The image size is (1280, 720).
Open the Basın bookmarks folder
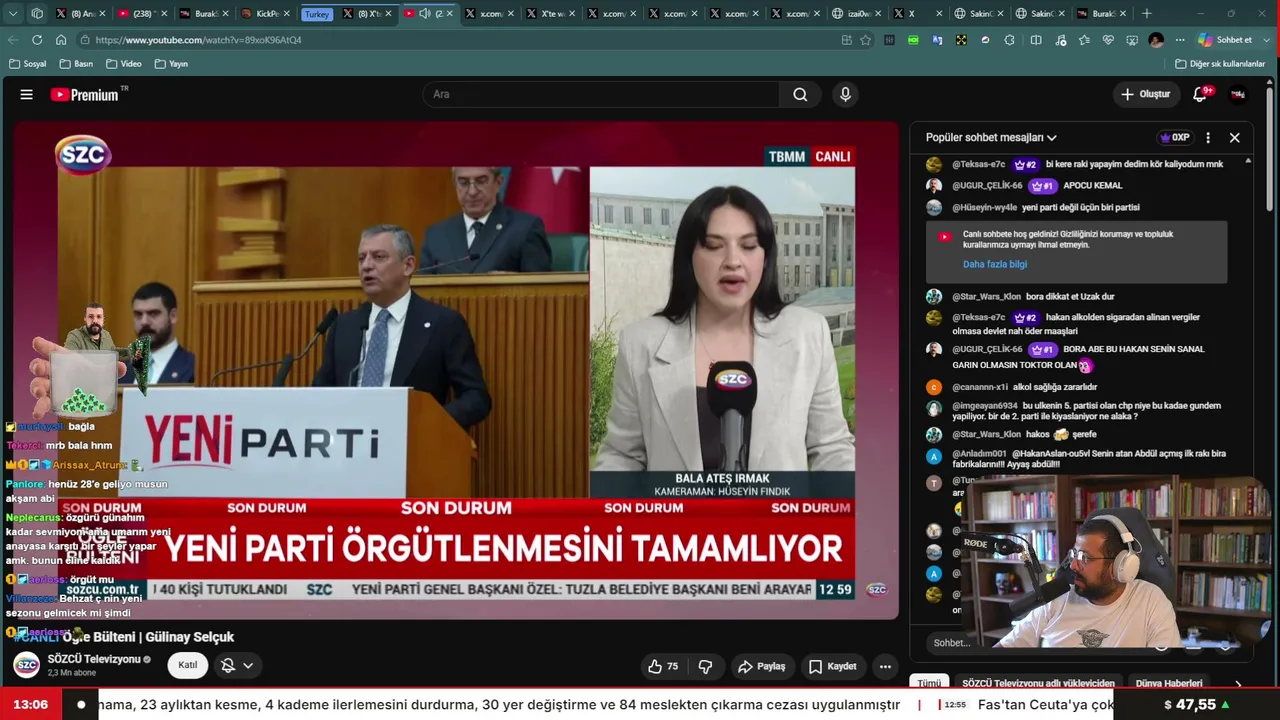pyautogui.click(x=76, y=64)
